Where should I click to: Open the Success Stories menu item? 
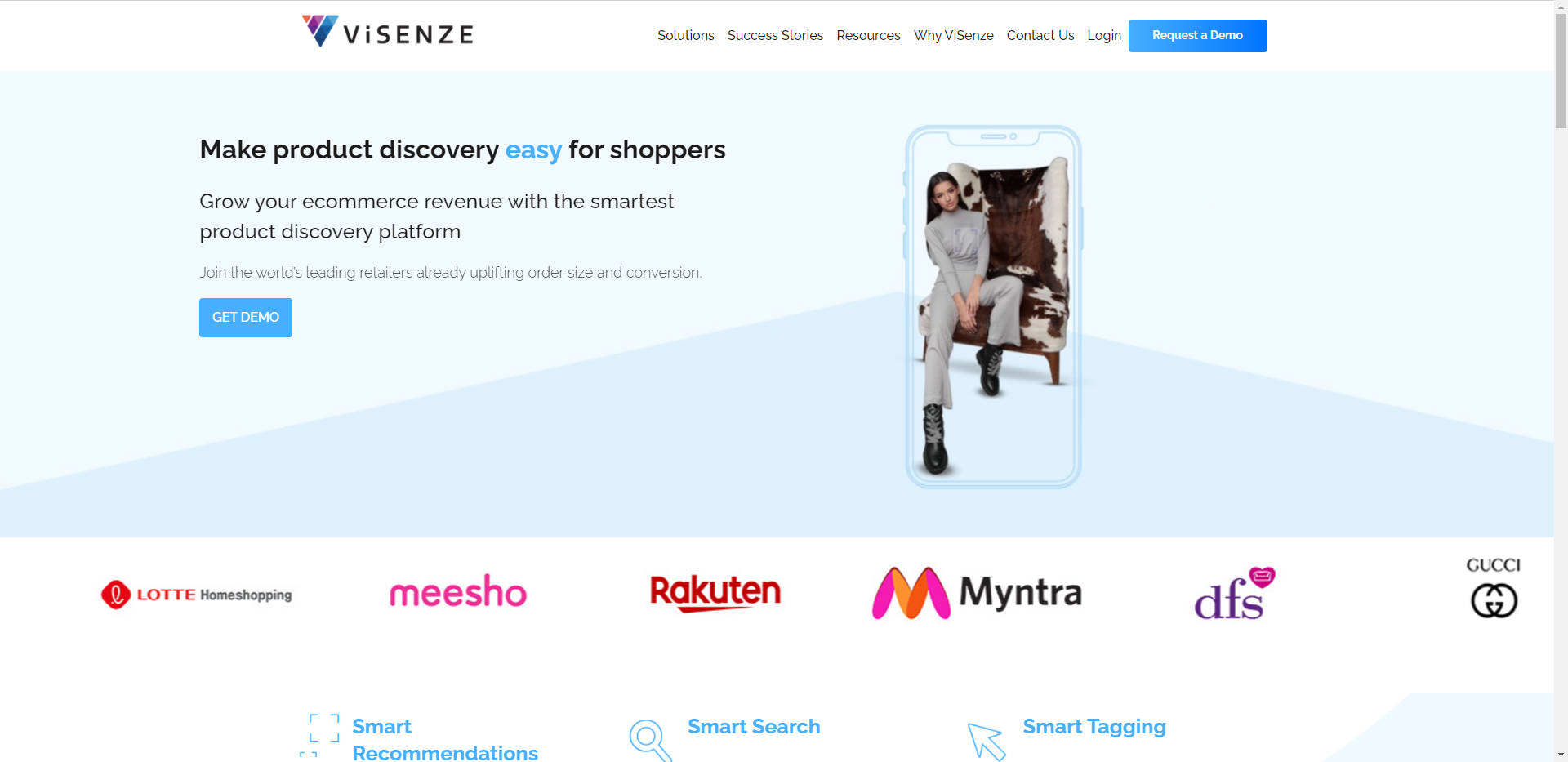click(775, 35)
